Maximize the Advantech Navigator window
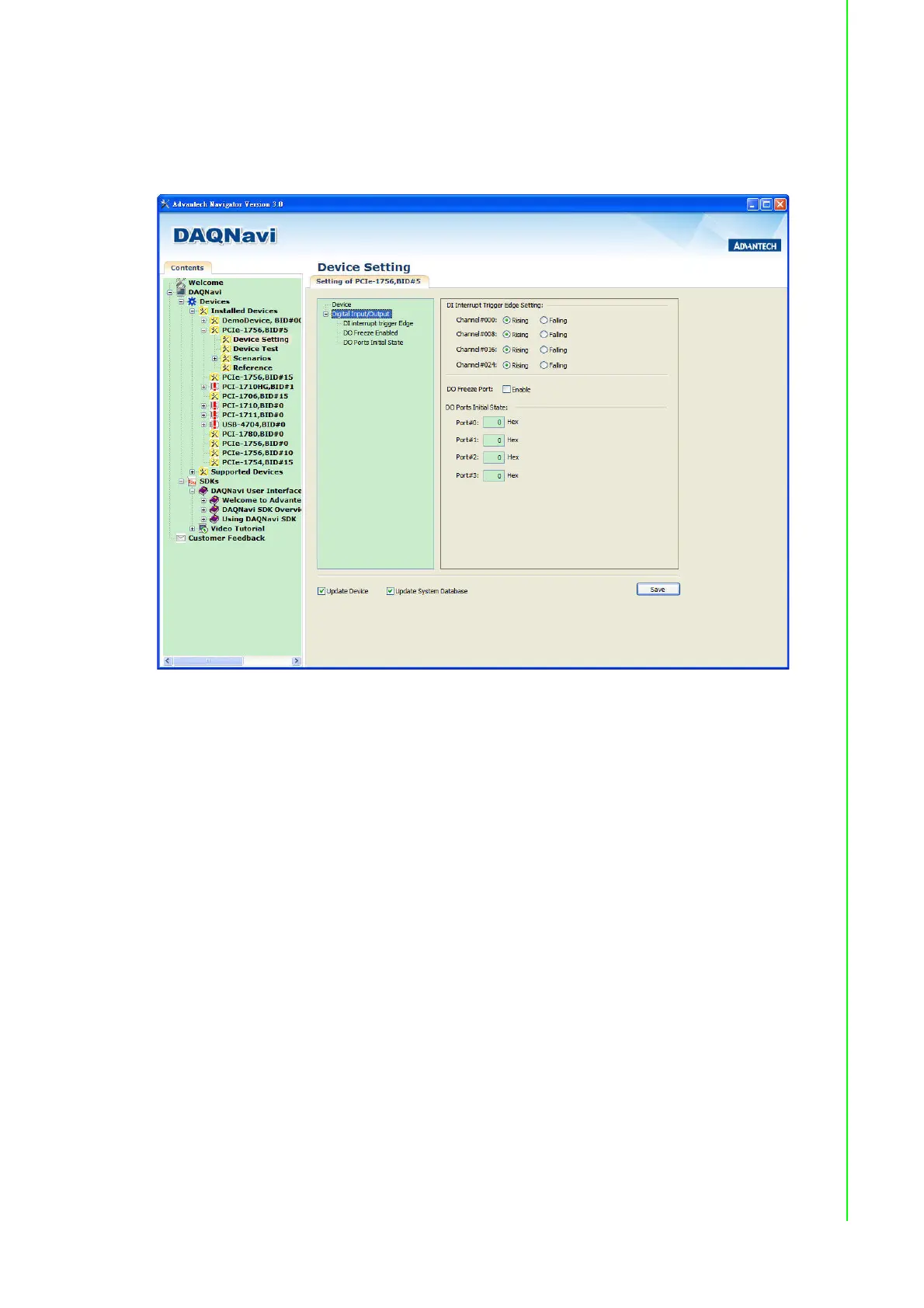This screenshot has height=1308, width=924. pos(766,204)
